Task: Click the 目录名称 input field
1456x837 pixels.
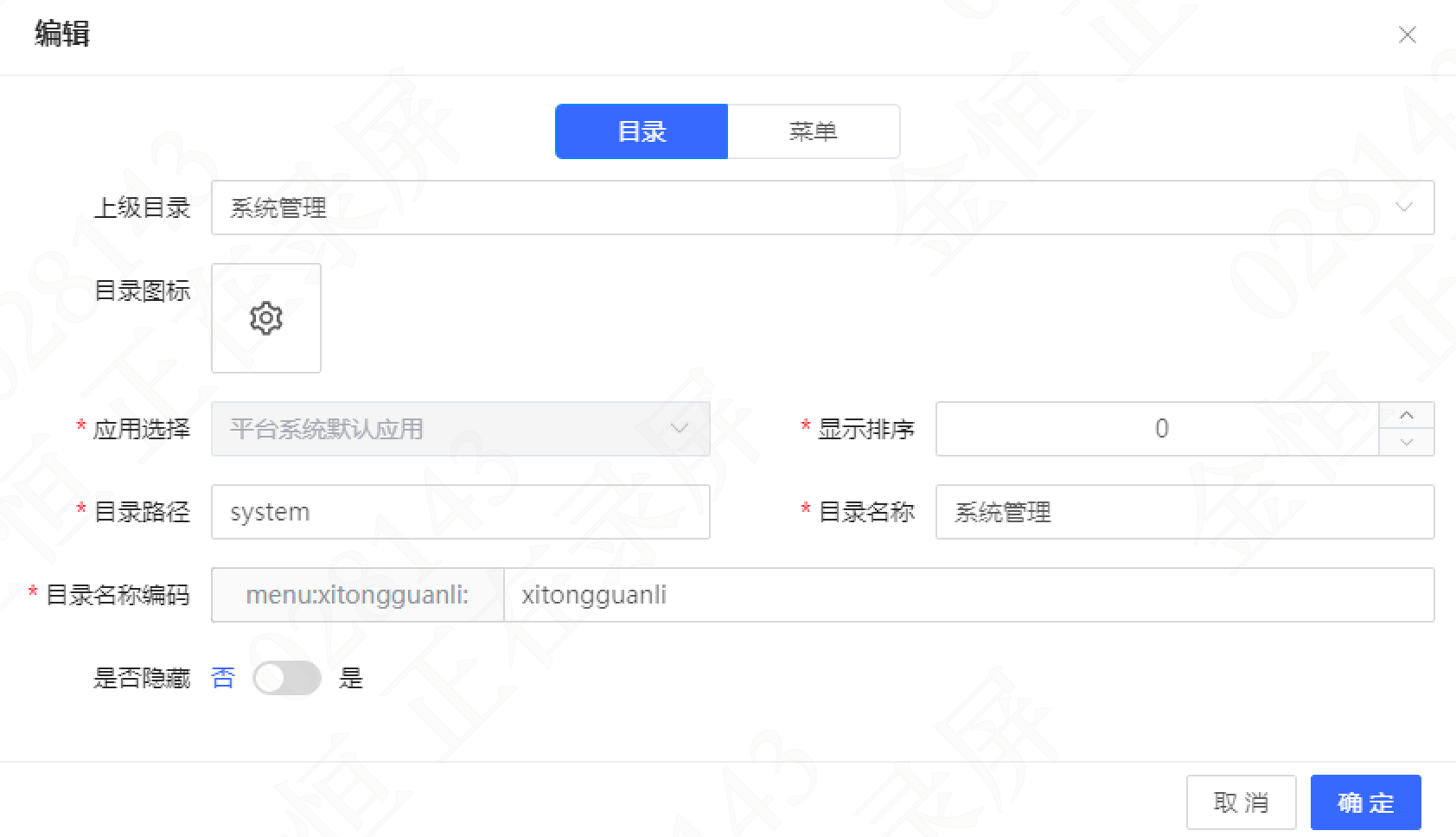Action: pyautogui.click(x=1185, y=512)
